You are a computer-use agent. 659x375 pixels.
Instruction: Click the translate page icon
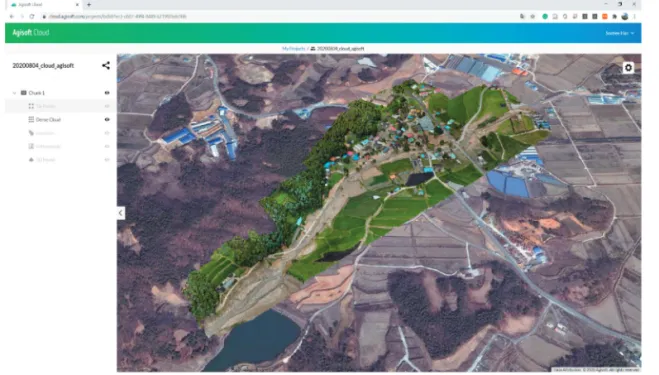click(522, 16)
